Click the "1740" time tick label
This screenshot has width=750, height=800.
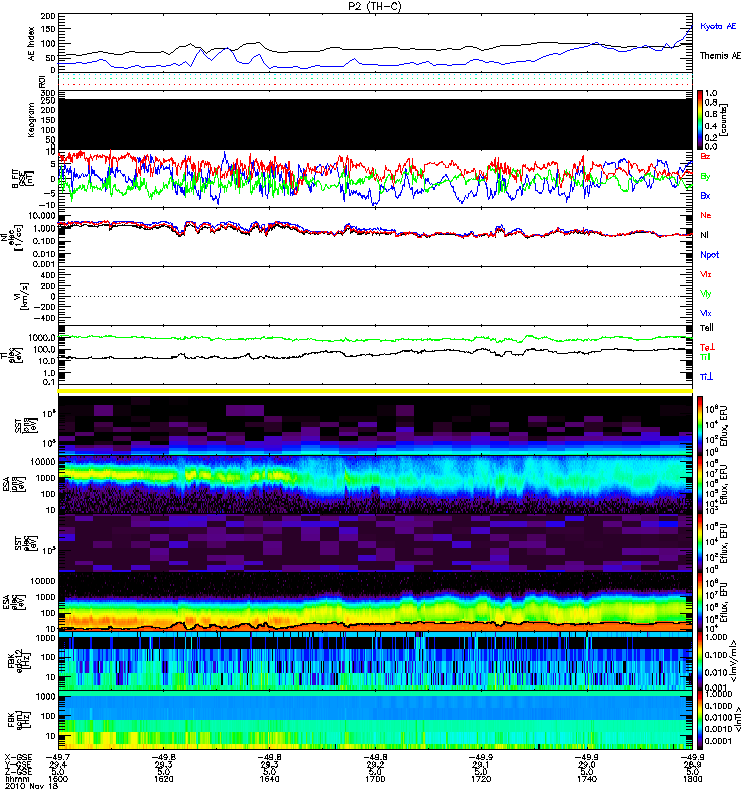586,779
